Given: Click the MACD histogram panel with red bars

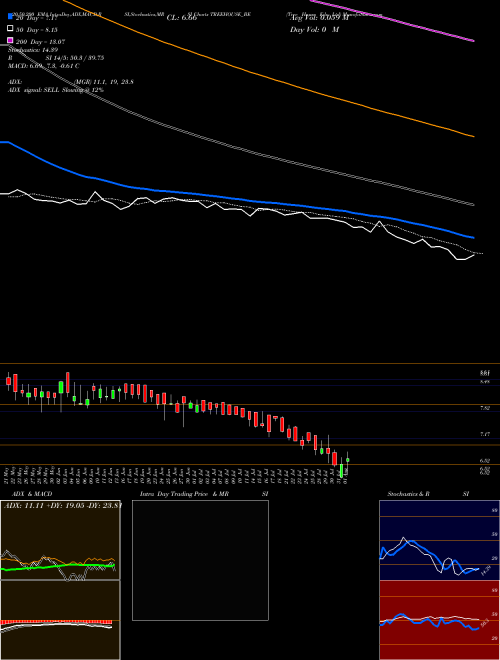Looking at the screenshot, I should pos(60,620).
